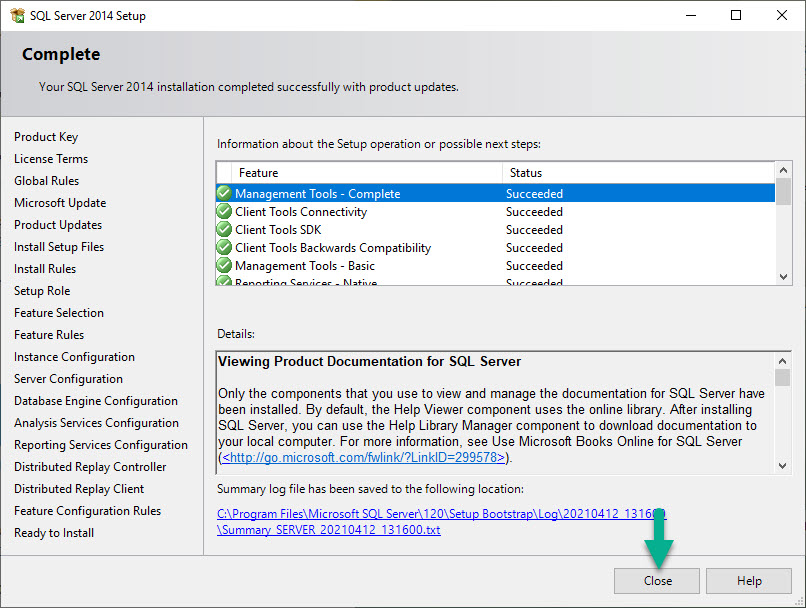Click the License Terms step
Screen dimensions: 806x608
point(51,159)
